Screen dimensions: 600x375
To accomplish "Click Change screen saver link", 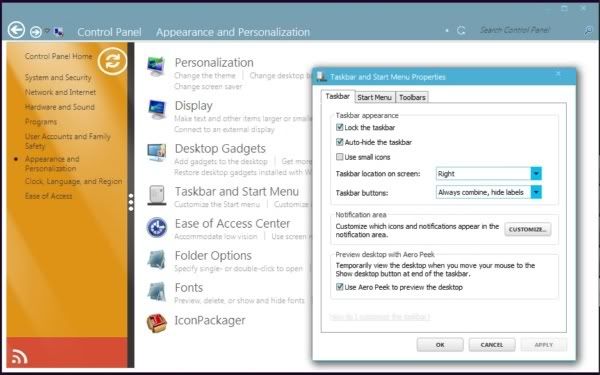I will coord(208,86).
